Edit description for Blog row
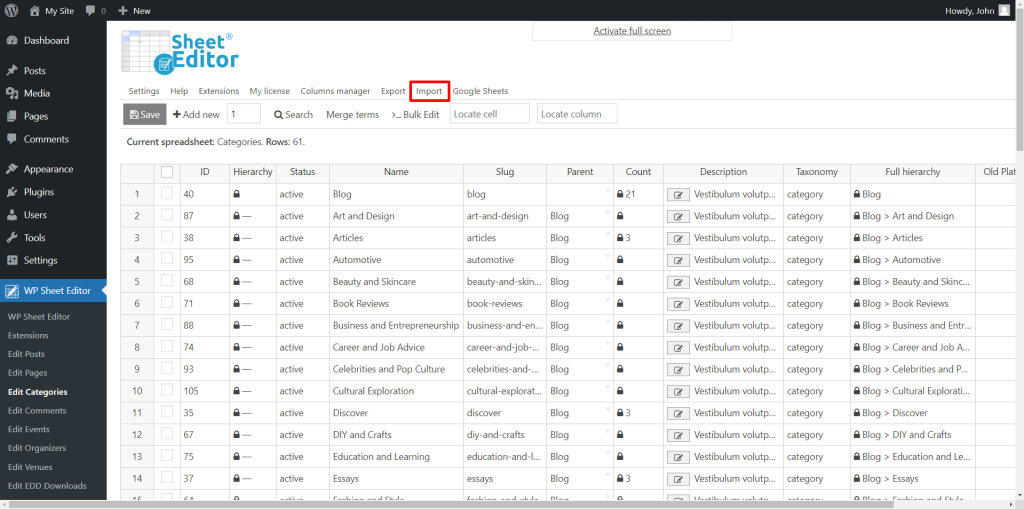The height and width of the screenshot is (509, 1024). 678,195
